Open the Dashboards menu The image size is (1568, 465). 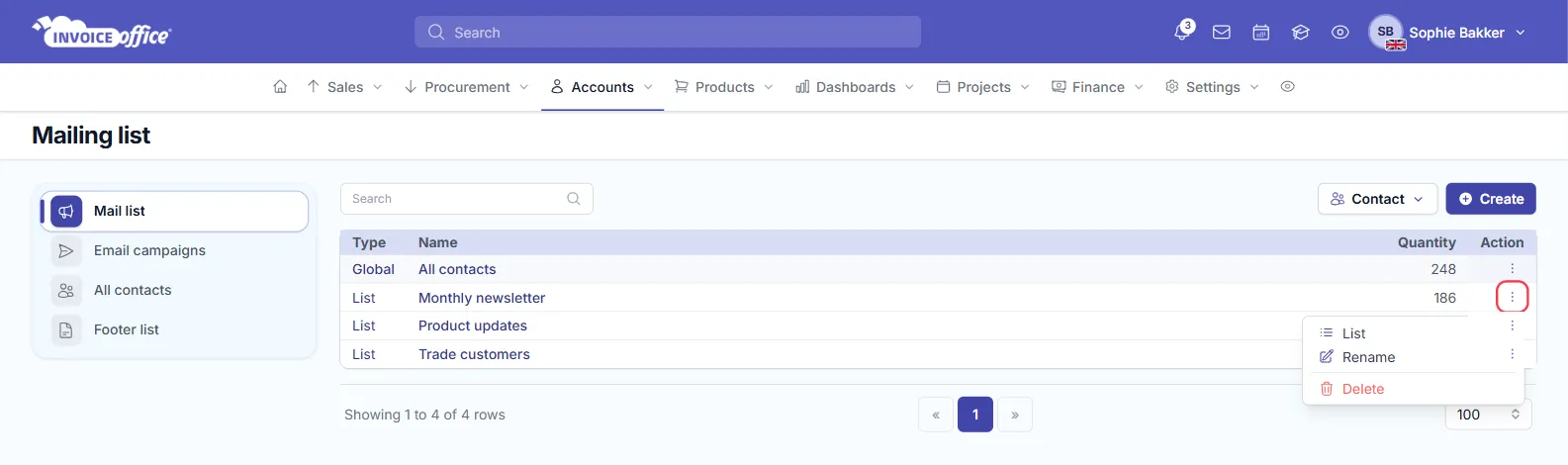click(855, 87)
